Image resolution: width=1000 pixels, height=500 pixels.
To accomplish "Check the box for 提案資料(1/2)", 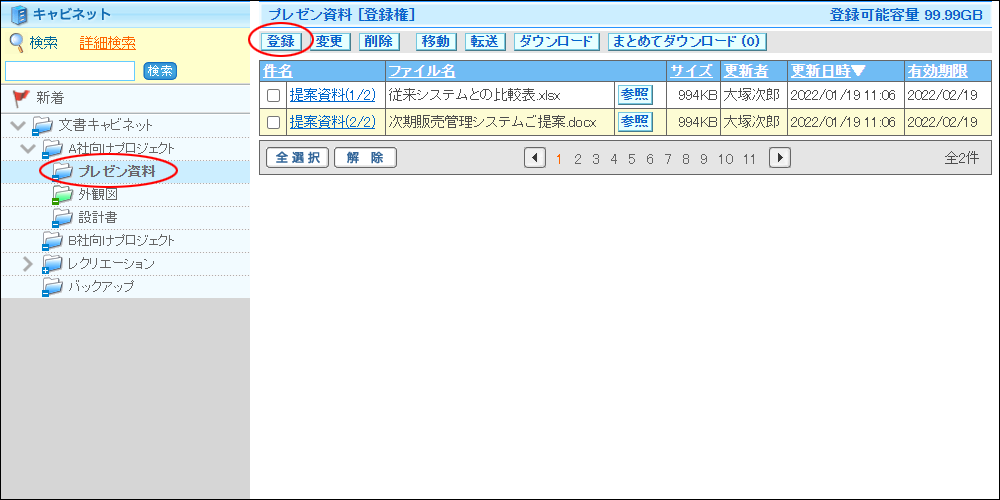I will (x=273, y=96).
